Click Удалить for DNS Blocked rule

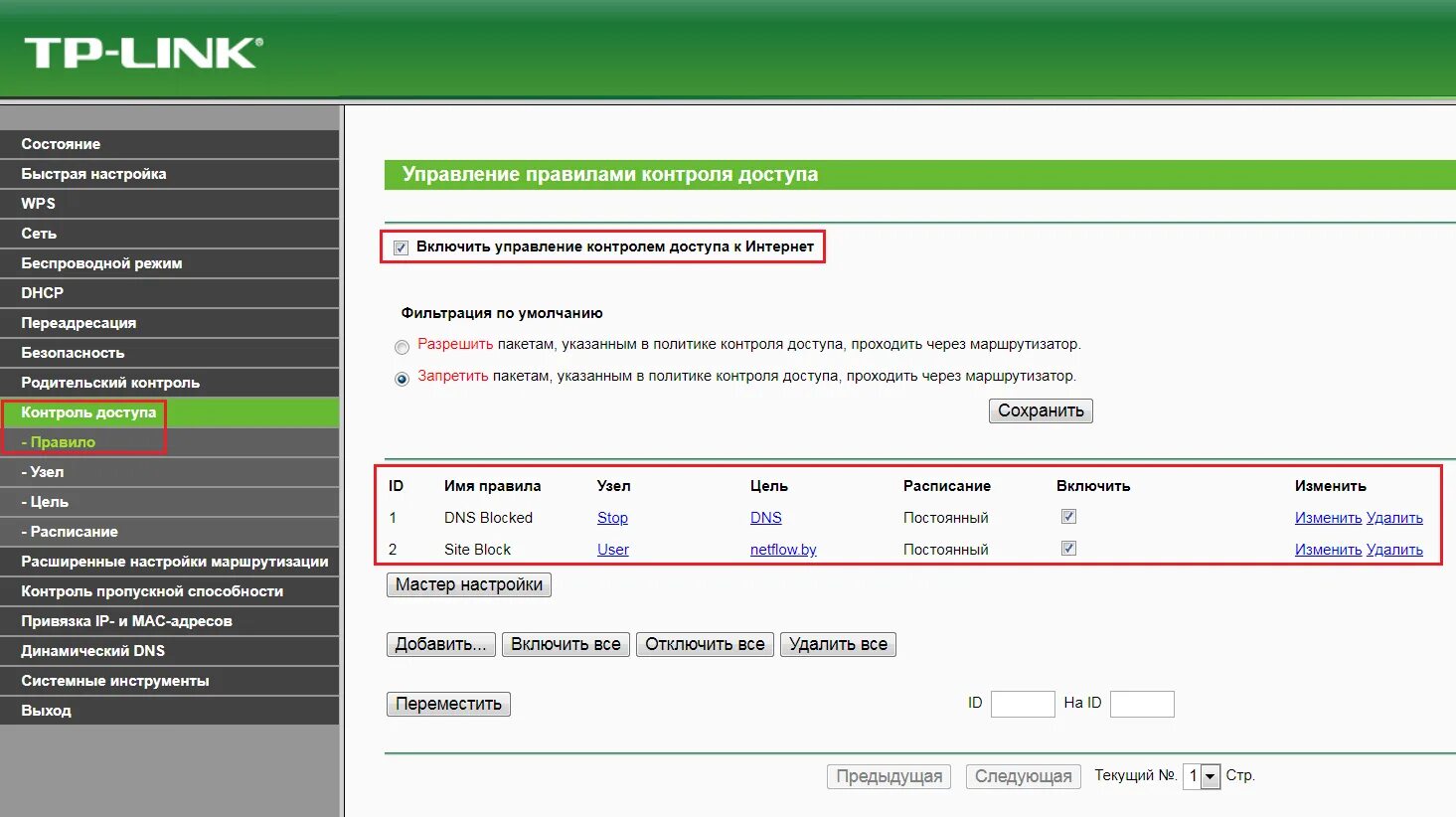[x=1394, y=518]
